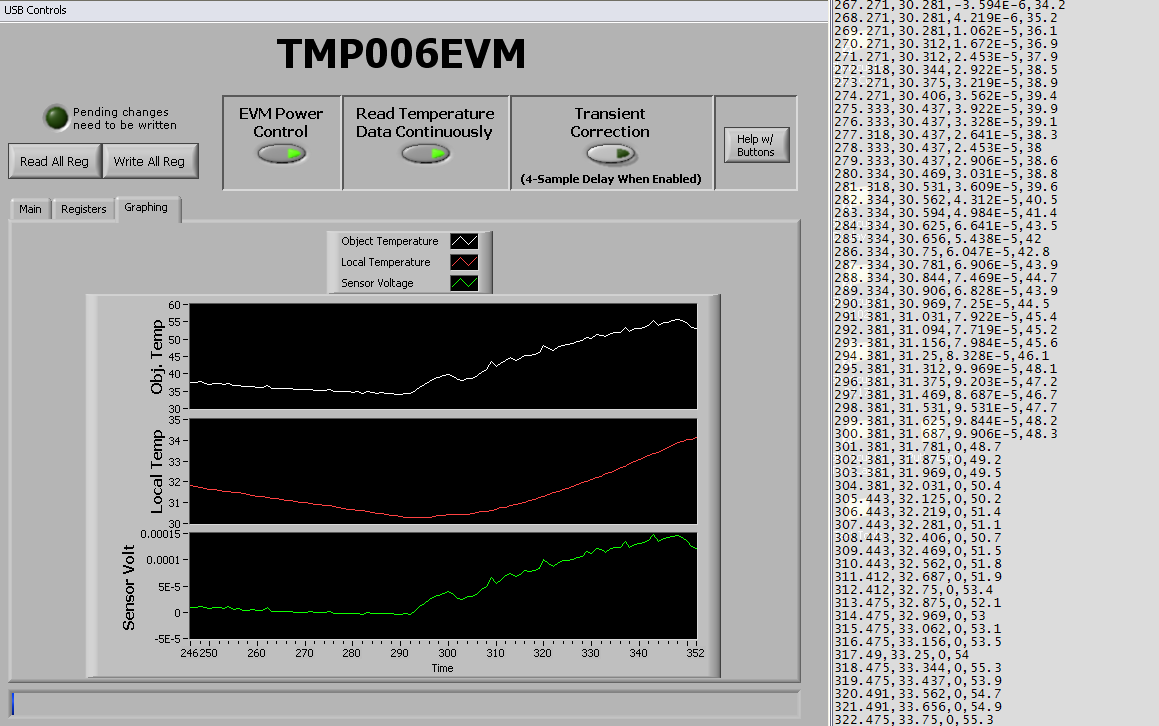Click the Write All Reg button

click(x=150, y=161)
